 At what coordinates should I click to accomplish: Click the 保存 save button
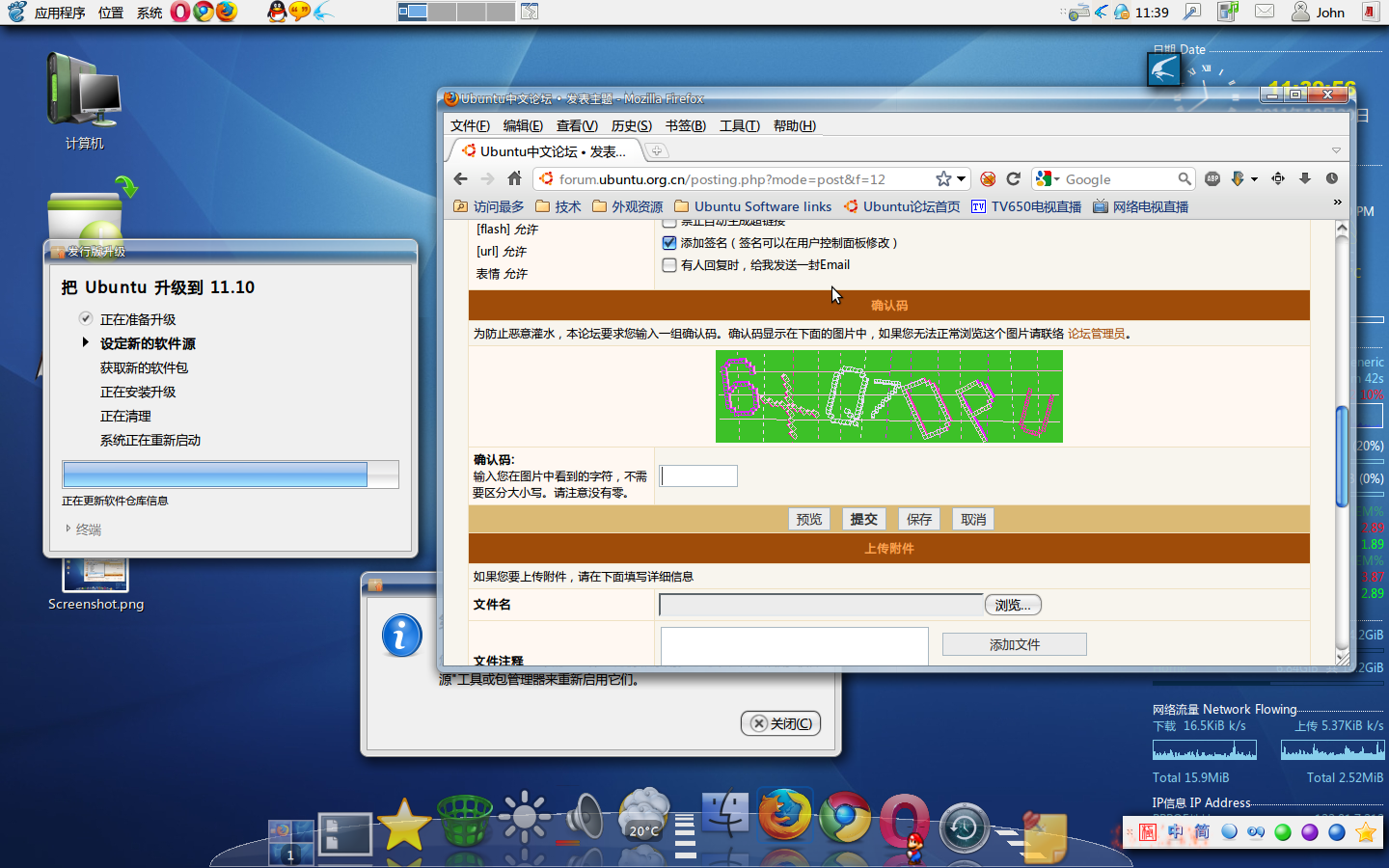[x=919, y=519]
